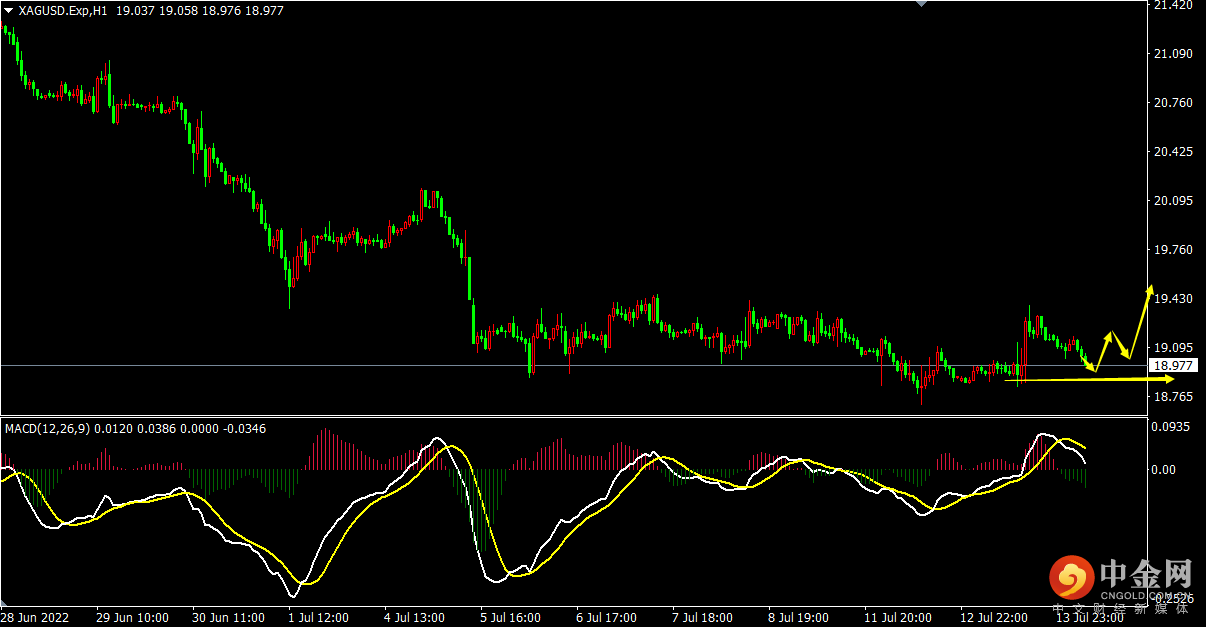The image size is (1206, 627).
Task: Click the gray chart shift triangle marker
Action: point(922,4)
